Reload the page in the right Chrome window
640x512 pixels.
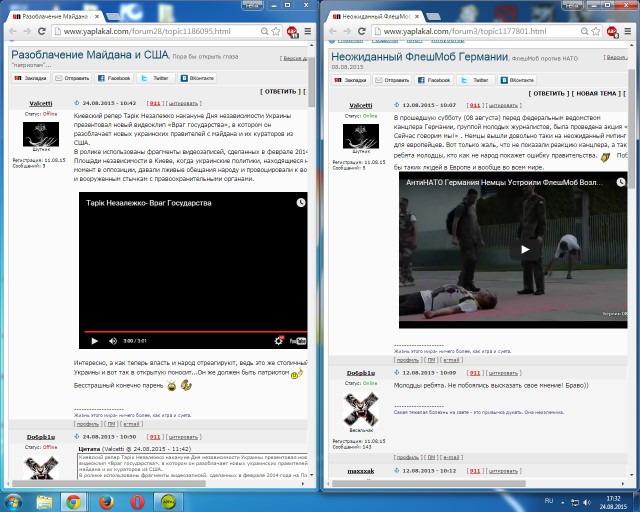tap(362, 31)
